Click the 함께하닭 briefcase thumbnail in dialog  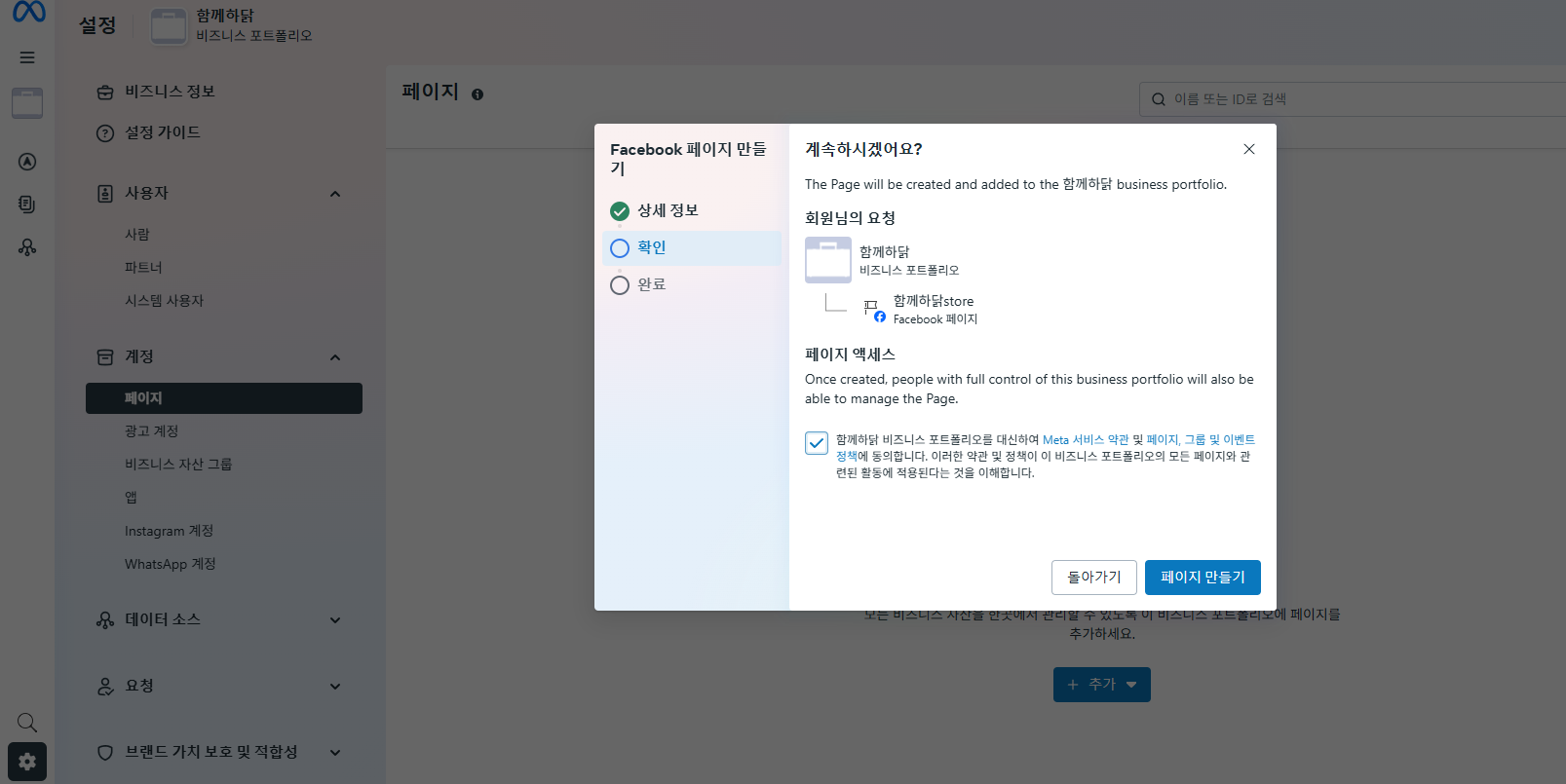[828, 260]
